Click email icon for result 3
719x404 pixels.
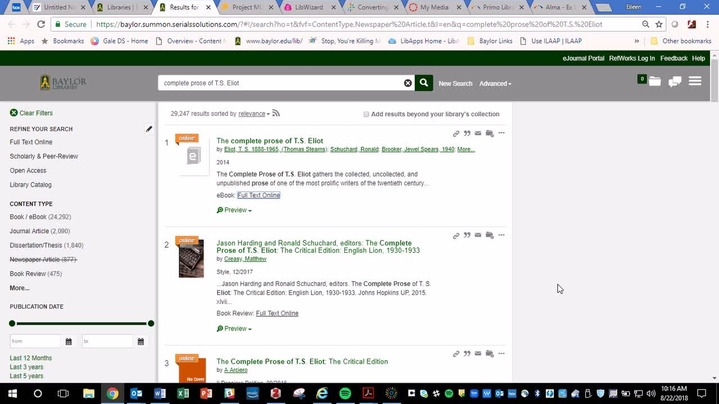[478, 354]
